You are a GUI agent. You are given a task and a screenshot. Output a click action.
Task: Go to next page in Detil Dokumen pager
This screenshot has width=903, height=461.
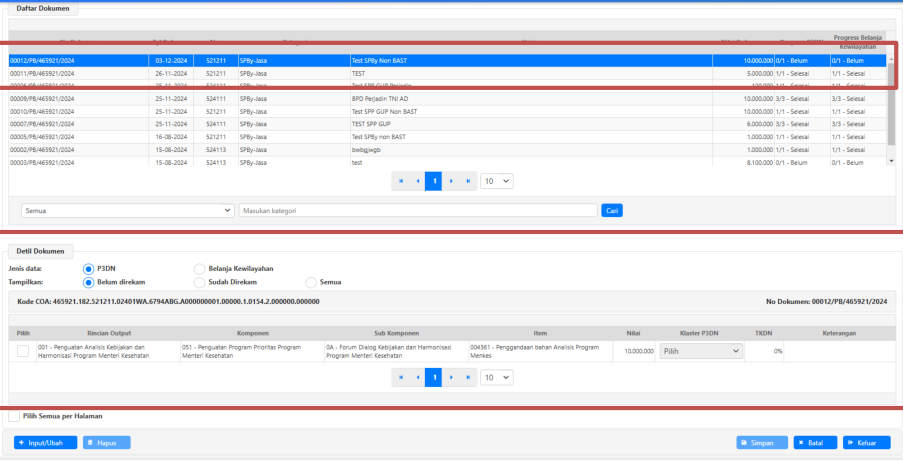tap(451, 377)
